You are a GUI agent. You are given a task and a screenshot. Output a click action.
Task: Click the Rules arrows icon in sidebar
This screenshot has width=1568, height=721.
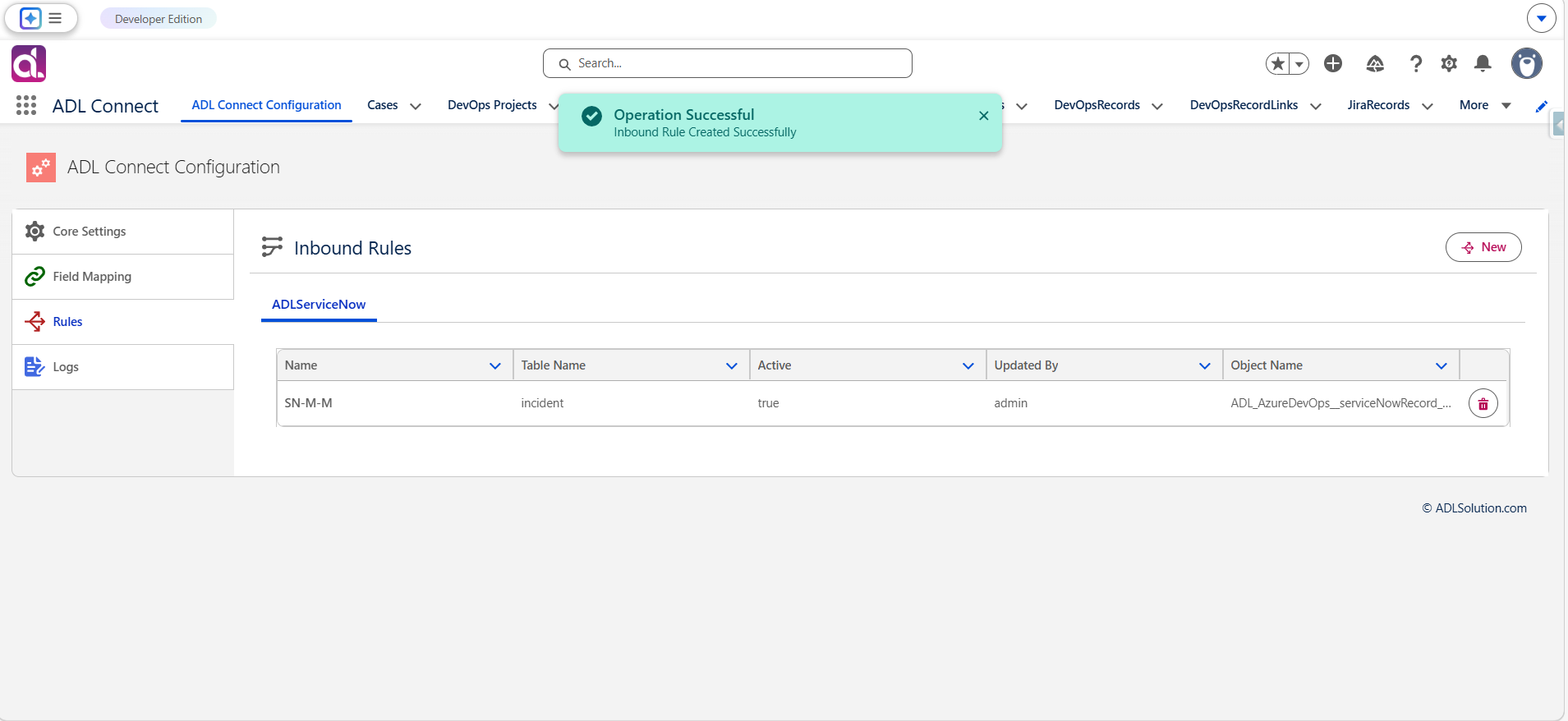point(34,322)
